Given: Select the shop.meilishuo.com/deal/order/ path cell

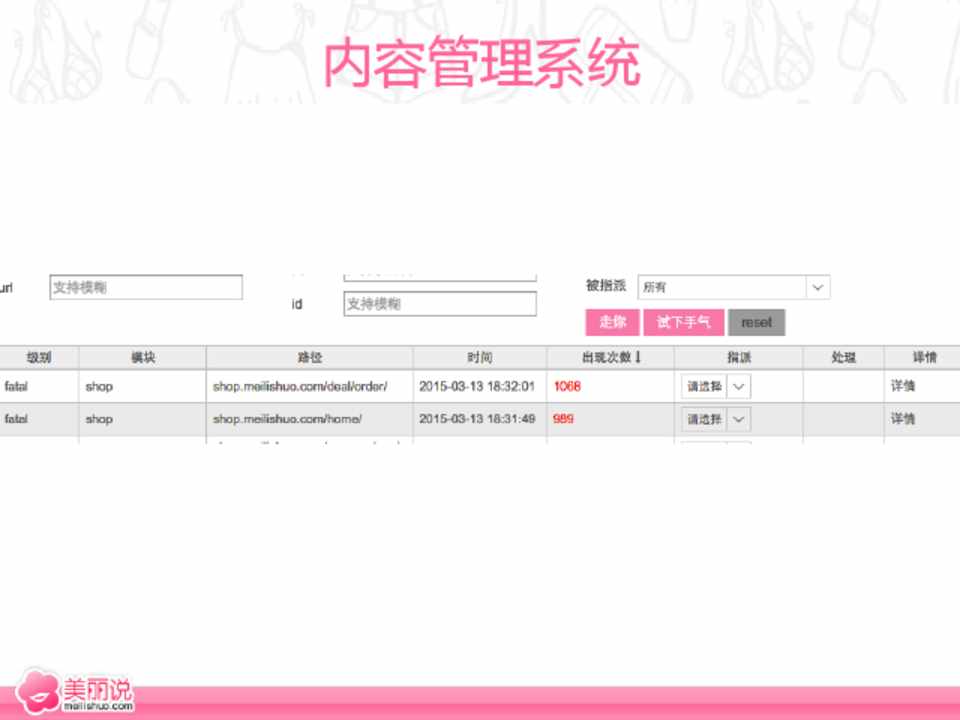Looking at the screenshot, I should pos(299,386).
